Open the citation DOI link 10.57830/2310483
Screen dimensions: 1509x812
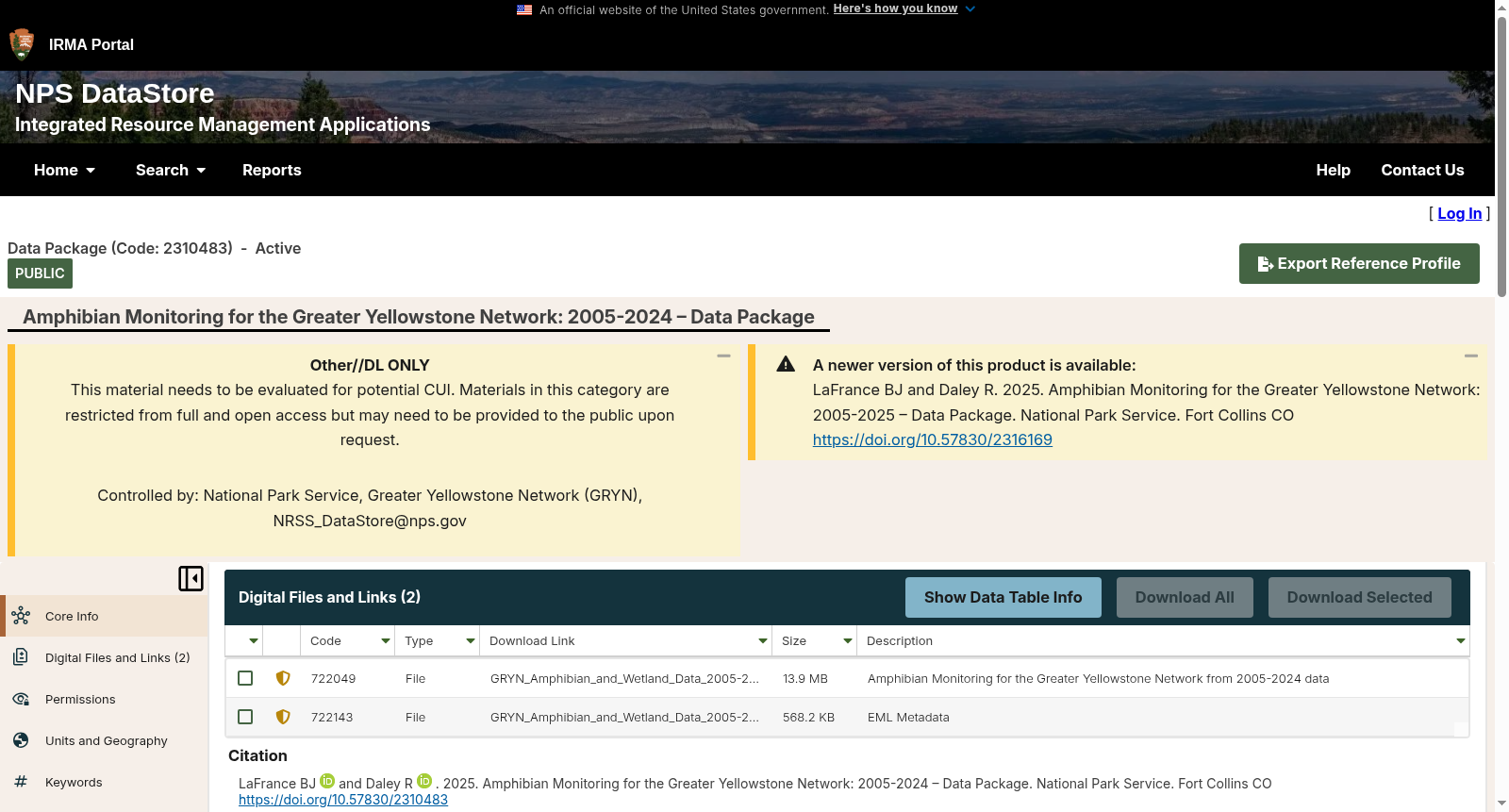click(x=343, y=800)
